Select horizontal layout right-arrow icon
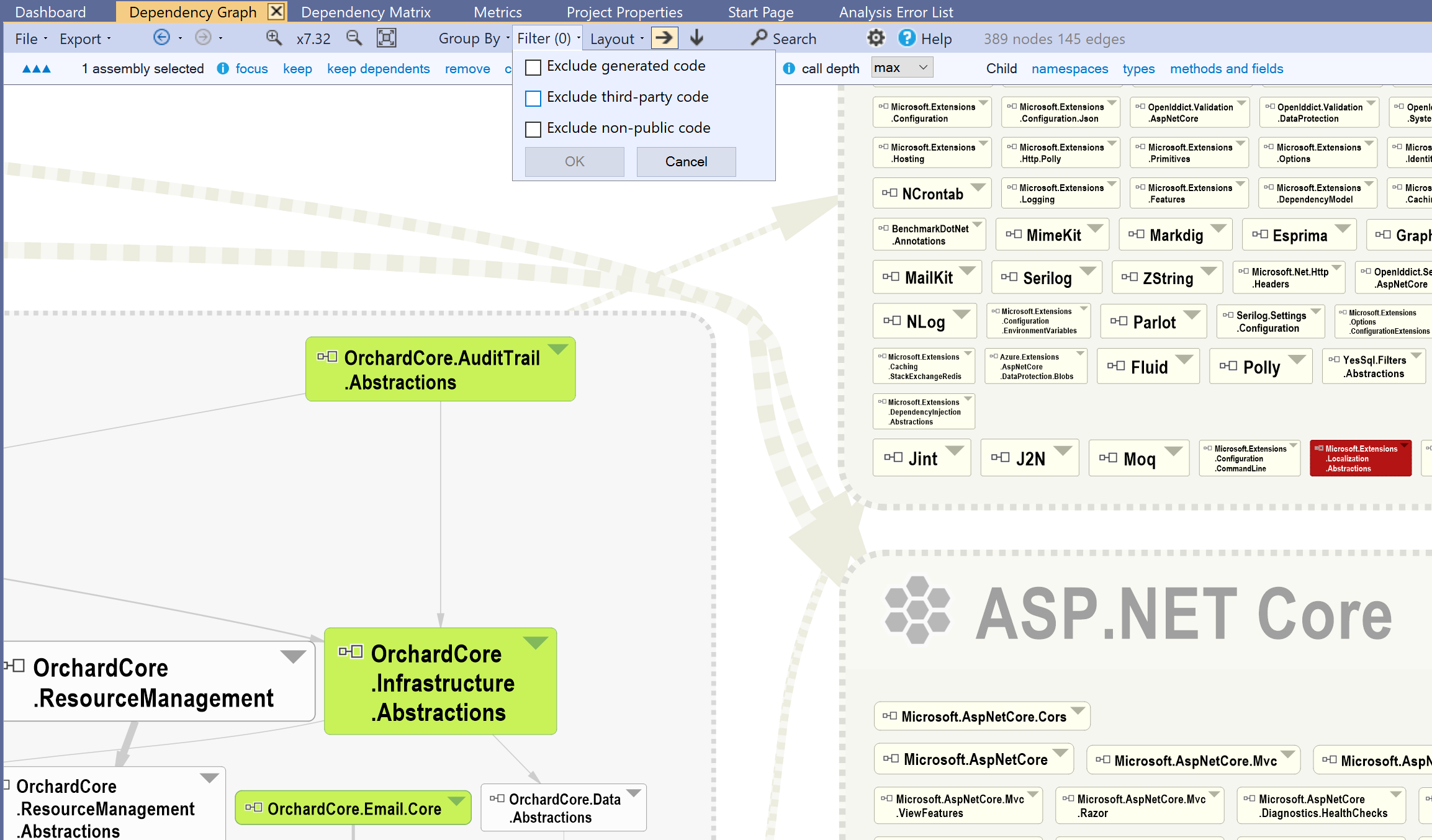Screen dimensions: 1432x840 (664, 38)
